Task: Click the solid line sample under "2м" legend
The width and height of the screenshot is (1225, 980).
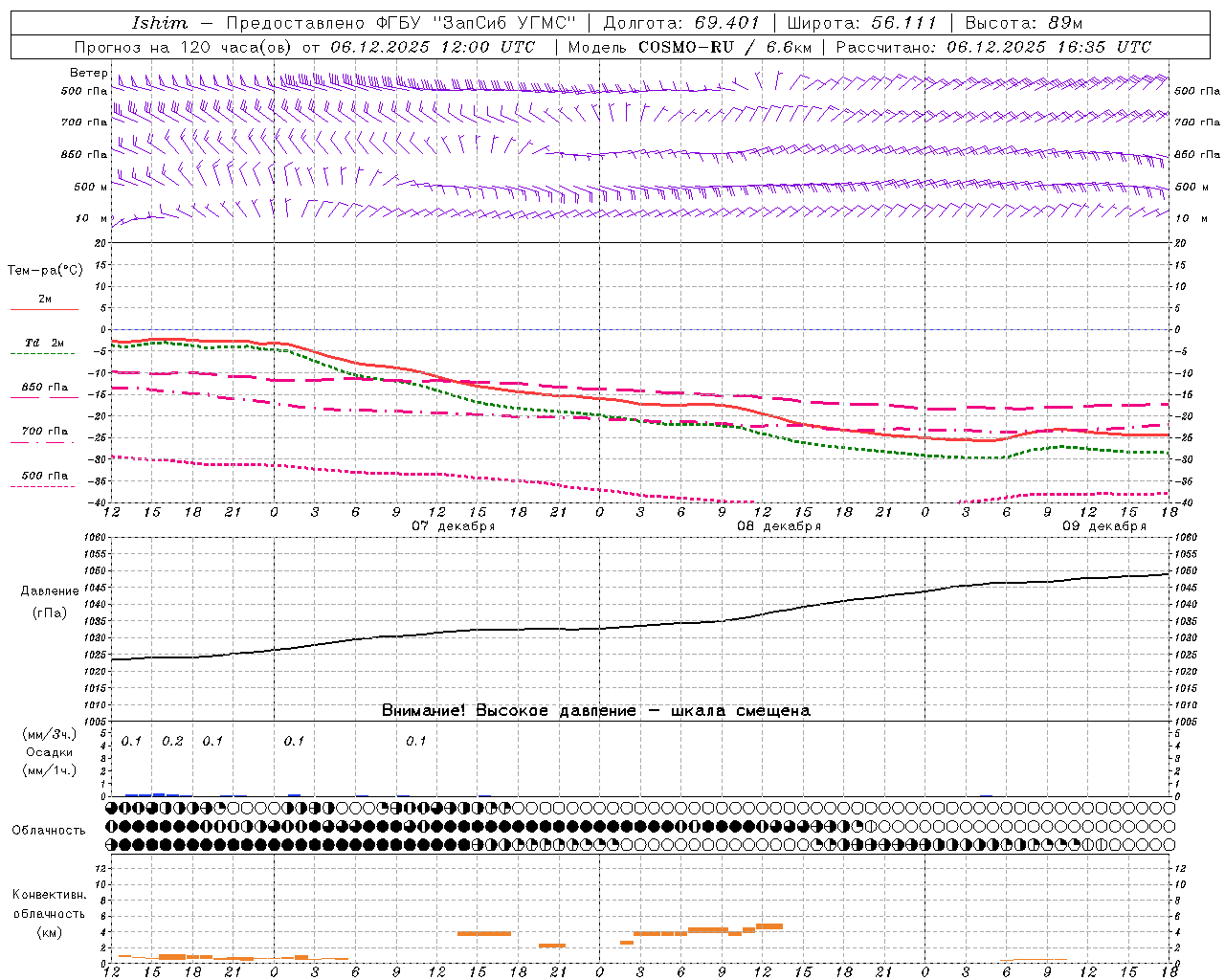Action: (44, 309)
